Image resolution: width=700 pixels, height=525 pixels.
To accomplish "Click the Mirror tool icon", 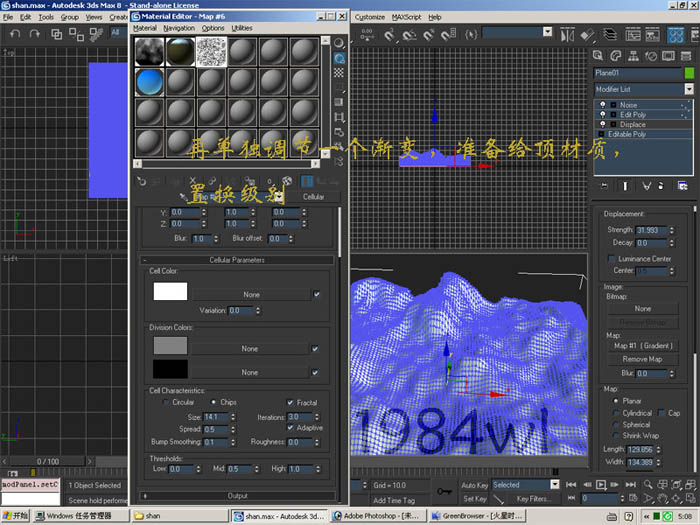I will click(x=567, y=35).
